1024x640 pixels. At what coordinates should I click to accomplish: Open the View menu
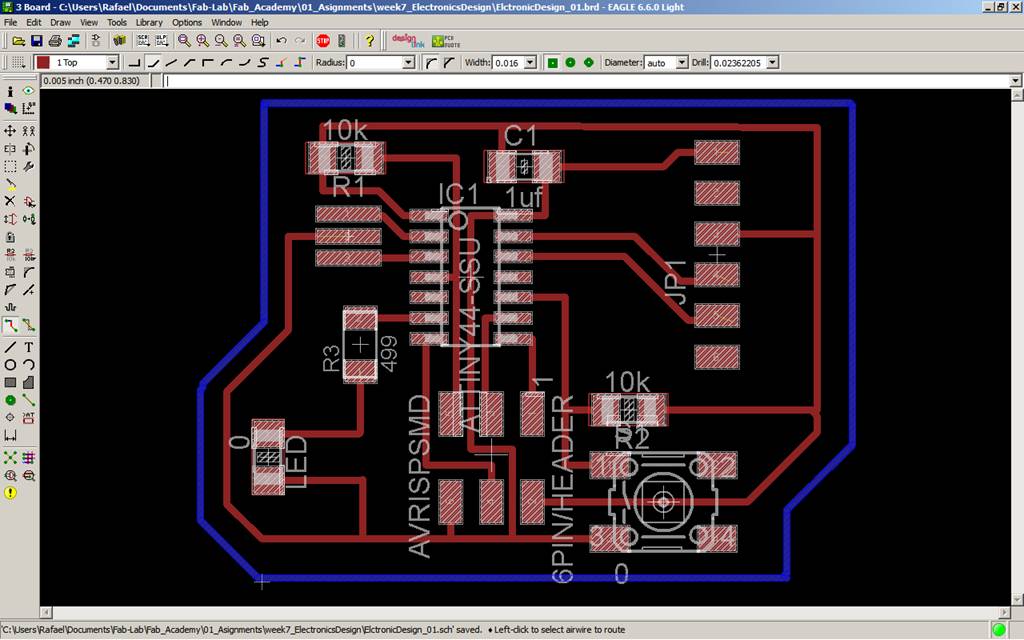click(89, 22)
